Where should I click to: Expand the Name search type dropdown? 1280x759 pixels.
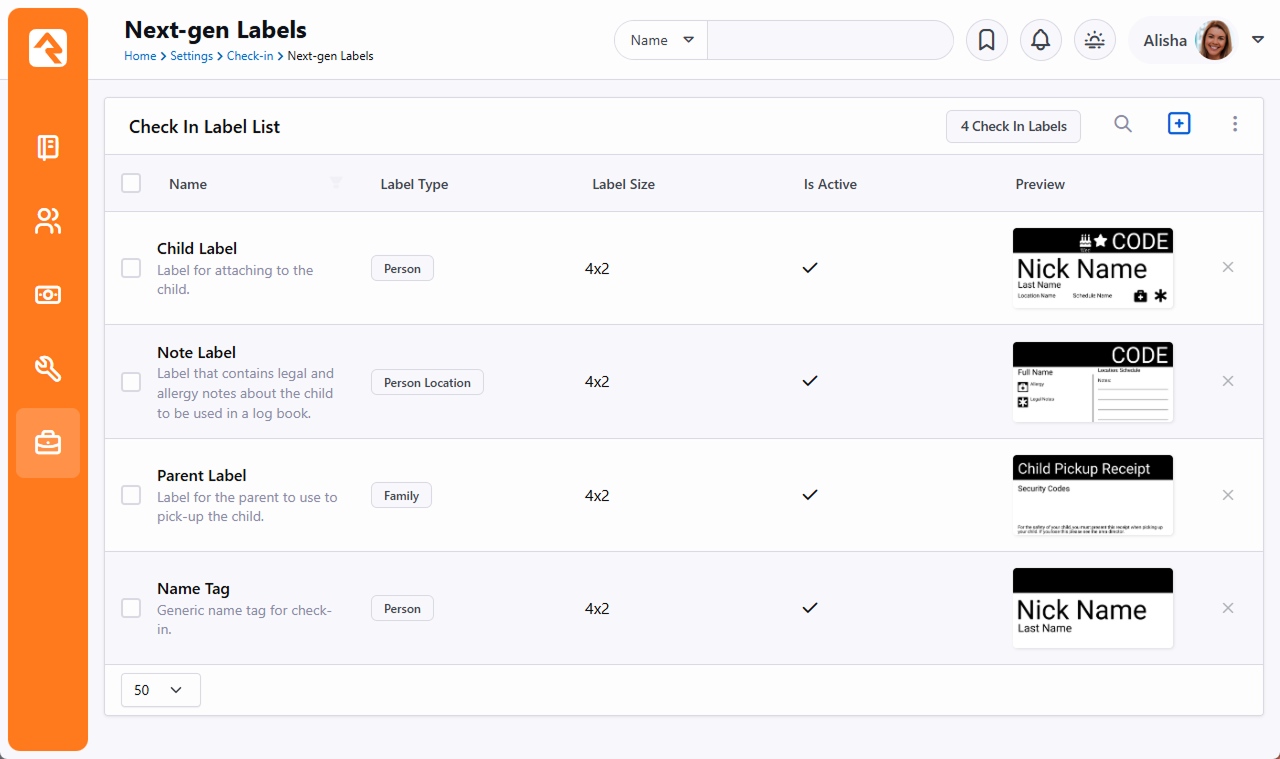click(661, 40)
